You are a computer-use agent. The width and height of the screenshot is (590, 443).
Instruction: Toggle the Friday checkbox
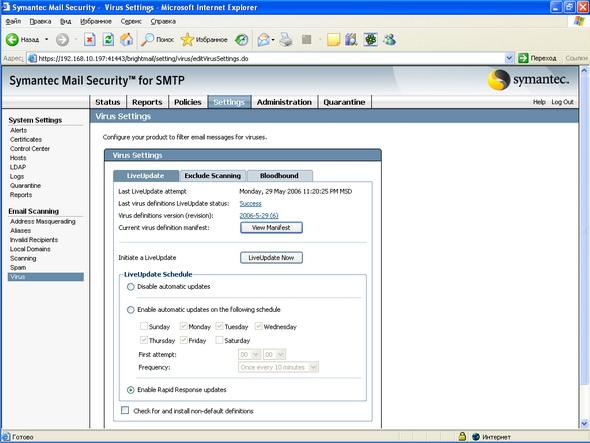click(183, 340)
